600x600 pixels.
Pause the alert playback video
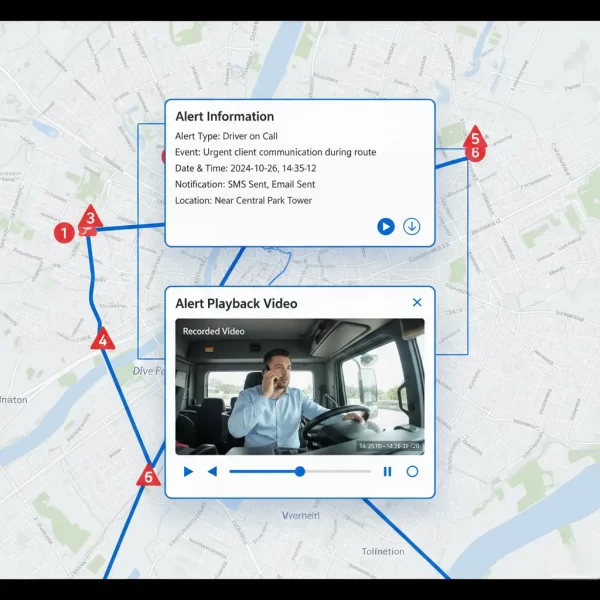(387, 471)
